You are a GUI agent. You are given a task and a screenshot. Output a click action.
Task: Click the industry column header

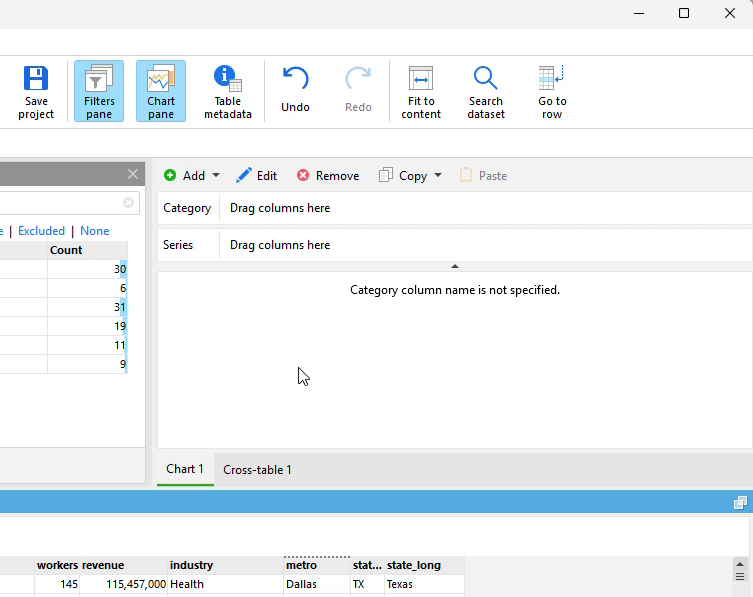coord(225,565)
